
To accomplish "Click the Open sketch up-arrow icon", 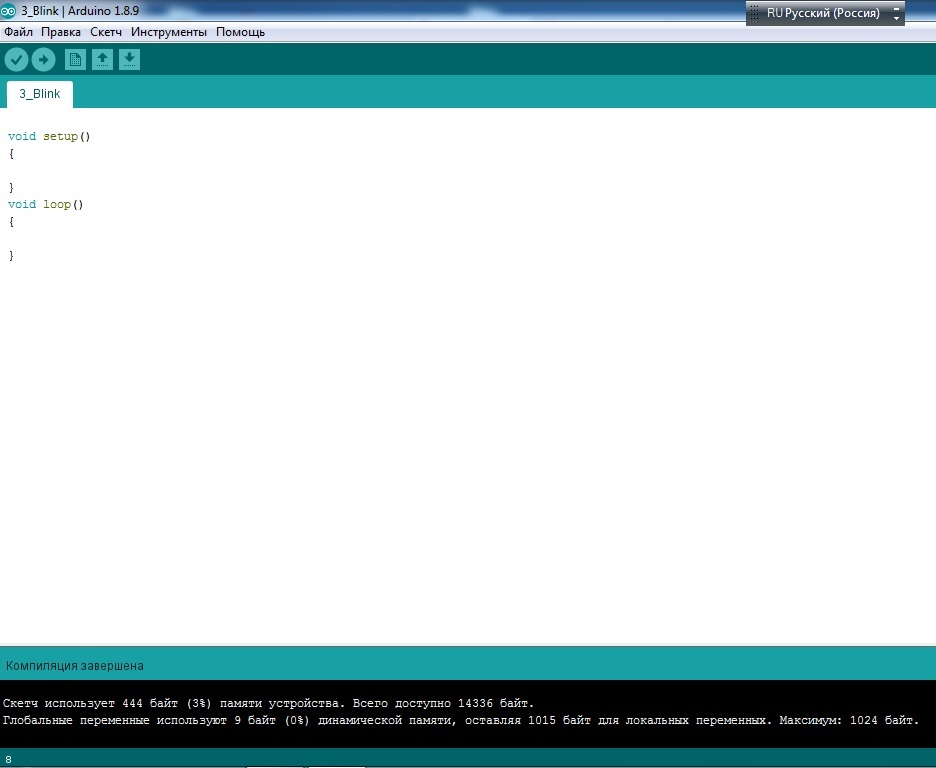I will (x=102, y=60).
